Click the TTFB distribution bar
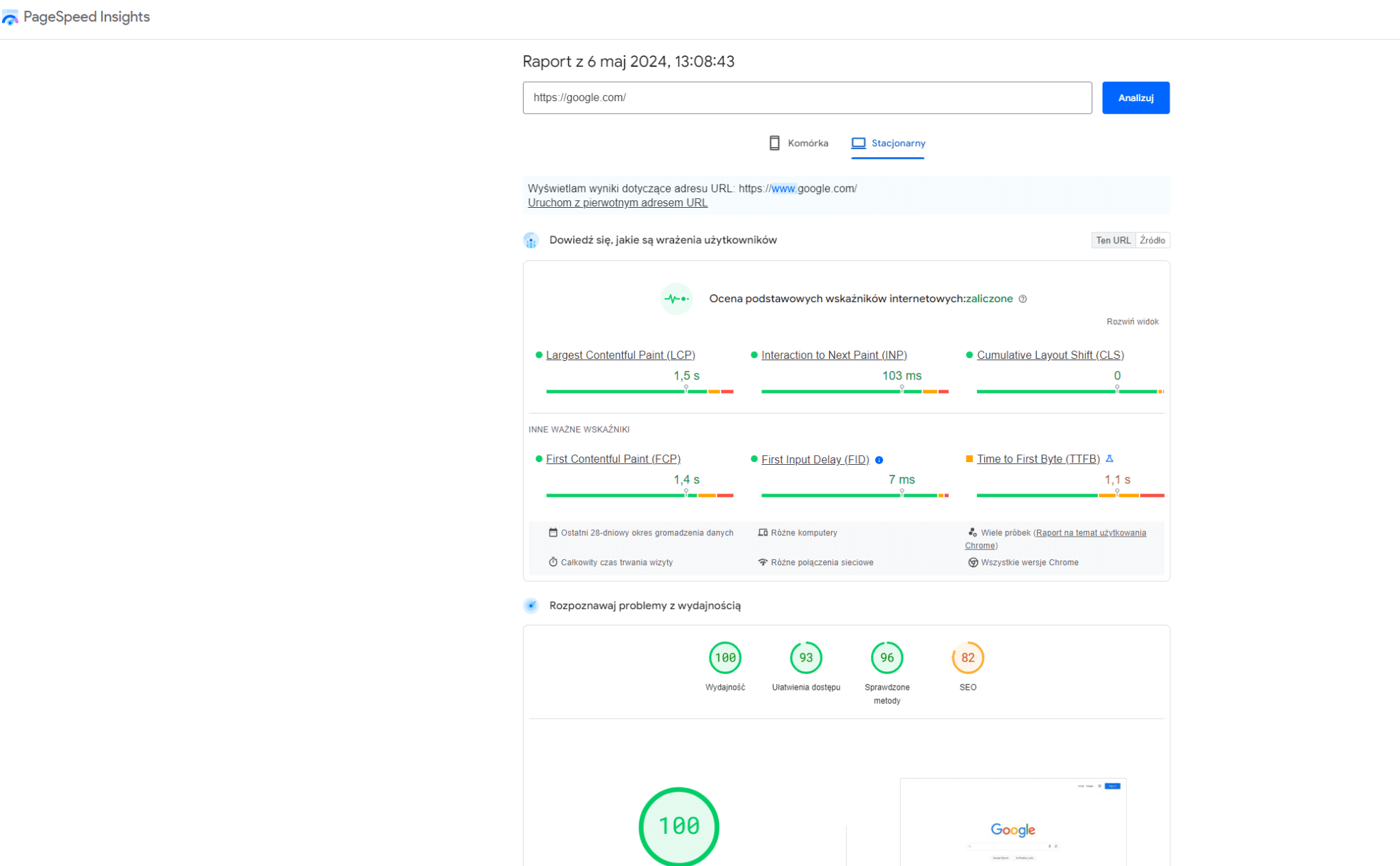 (1070, 496)
